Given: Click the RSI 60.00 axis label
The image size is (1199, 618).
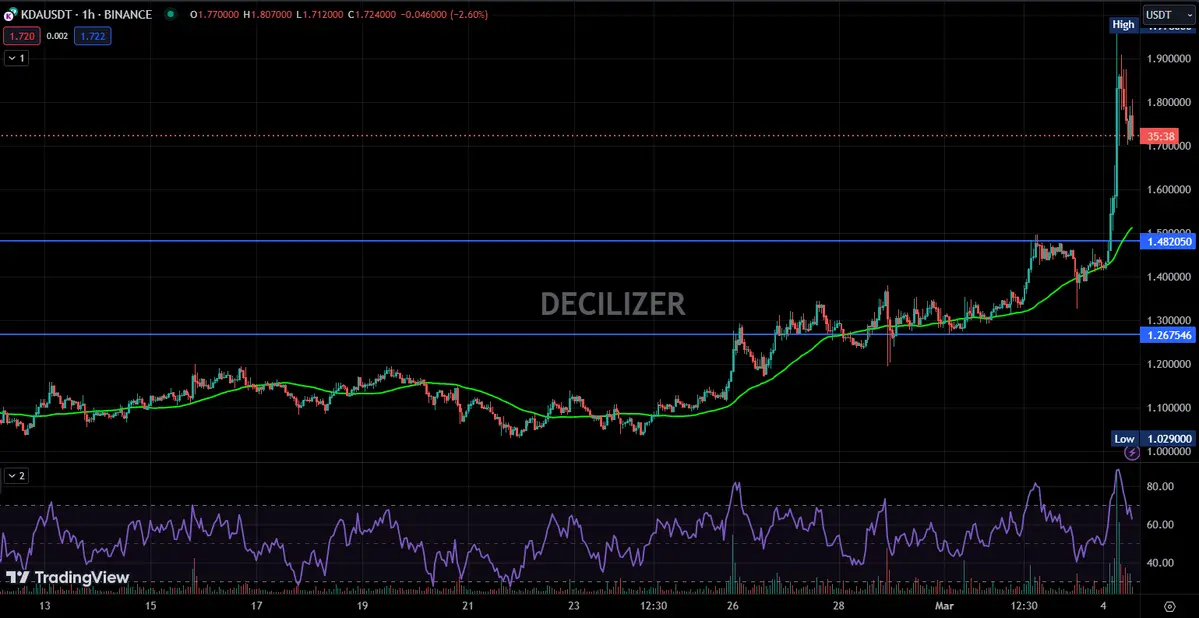Looking at the screenshot, I should pos(1159,525).
